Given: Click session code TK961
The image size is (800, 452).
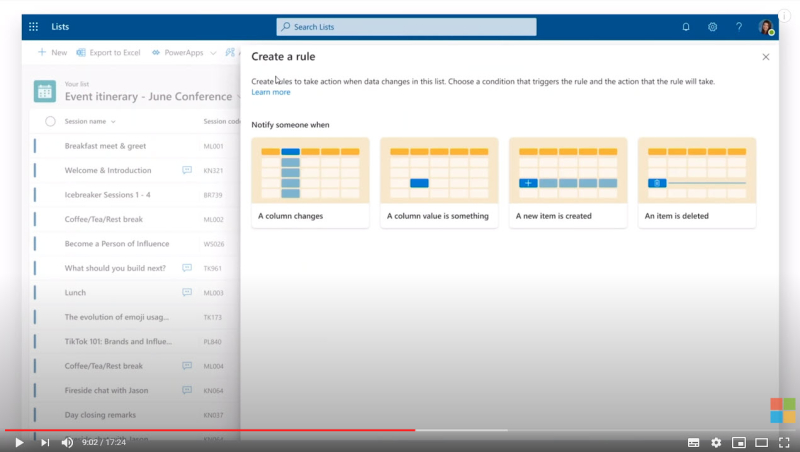Looking at the screenshot, I should click(212, 268).
